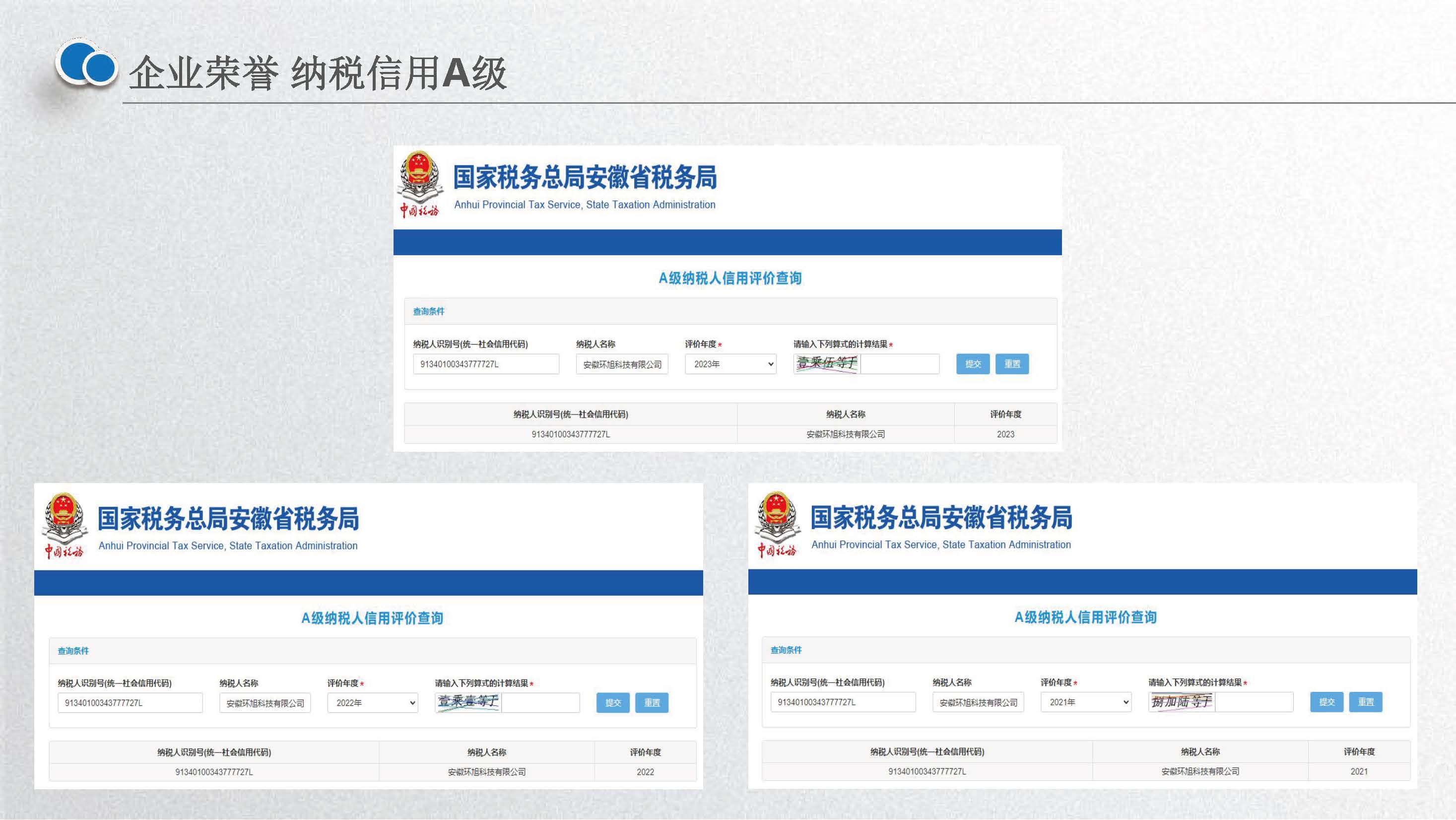Click taxpayer name input in the 2022 form

tap(265, 703)
